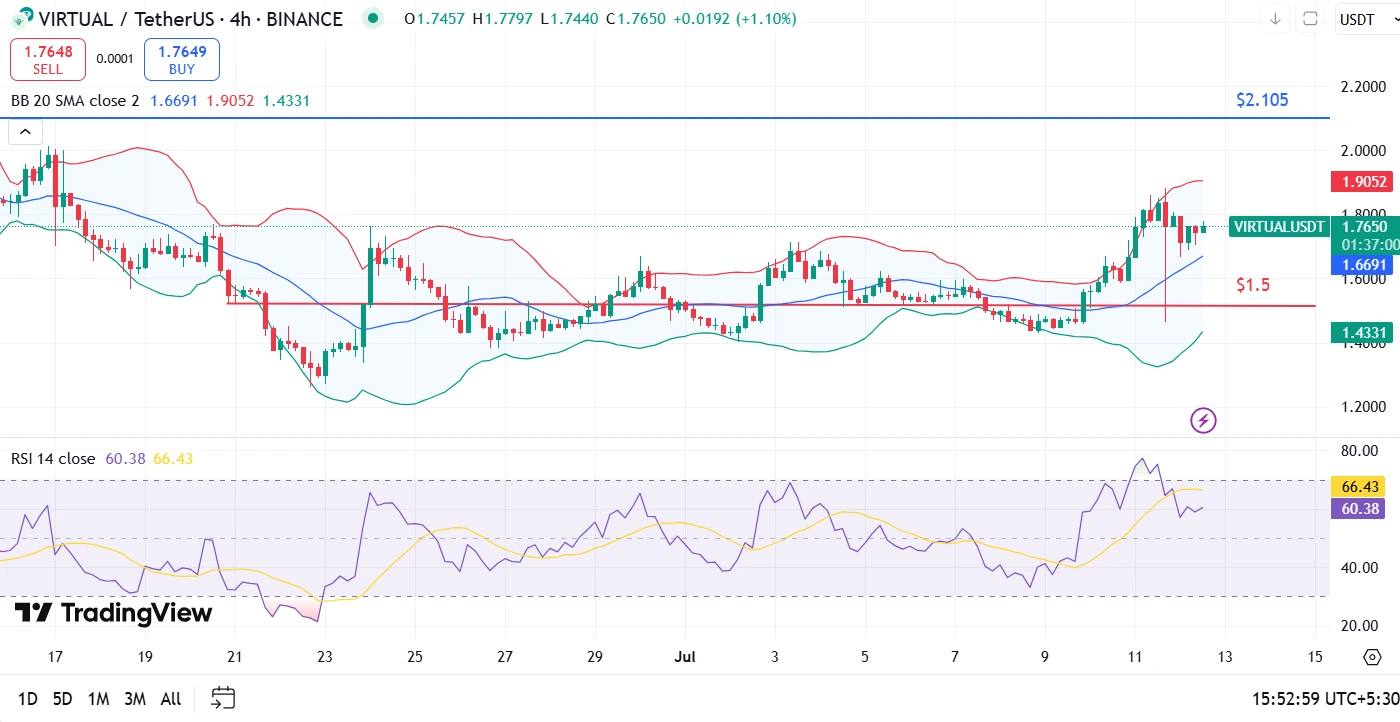
Task: Select the 3M time range
Action: click(135, 698)
